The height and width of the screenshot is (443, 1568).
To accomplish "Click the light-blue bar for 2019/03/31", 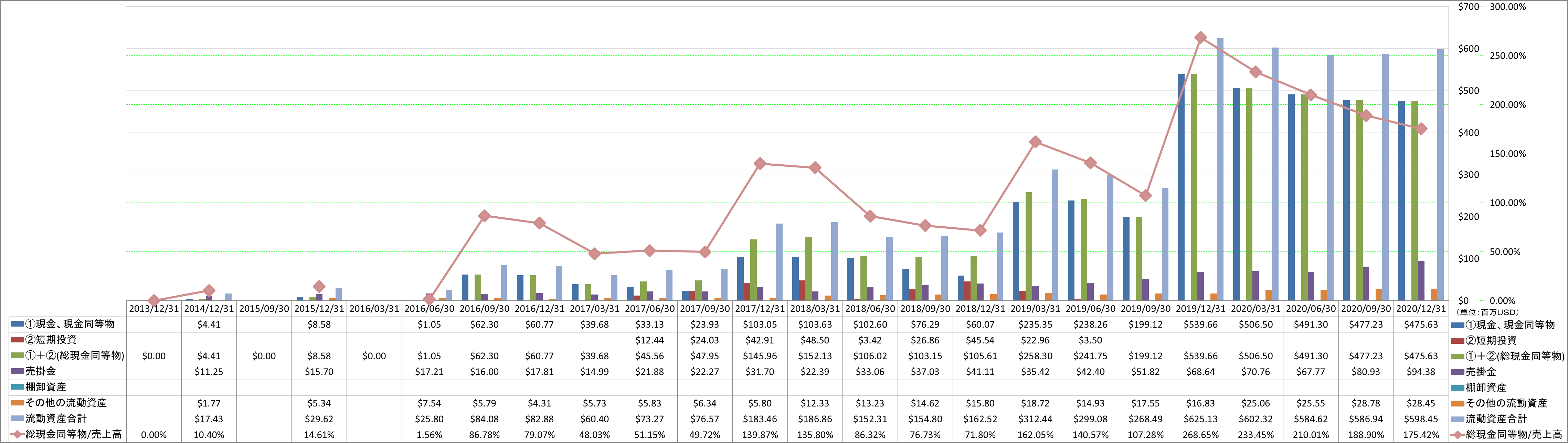I will tap(1055, 235).
